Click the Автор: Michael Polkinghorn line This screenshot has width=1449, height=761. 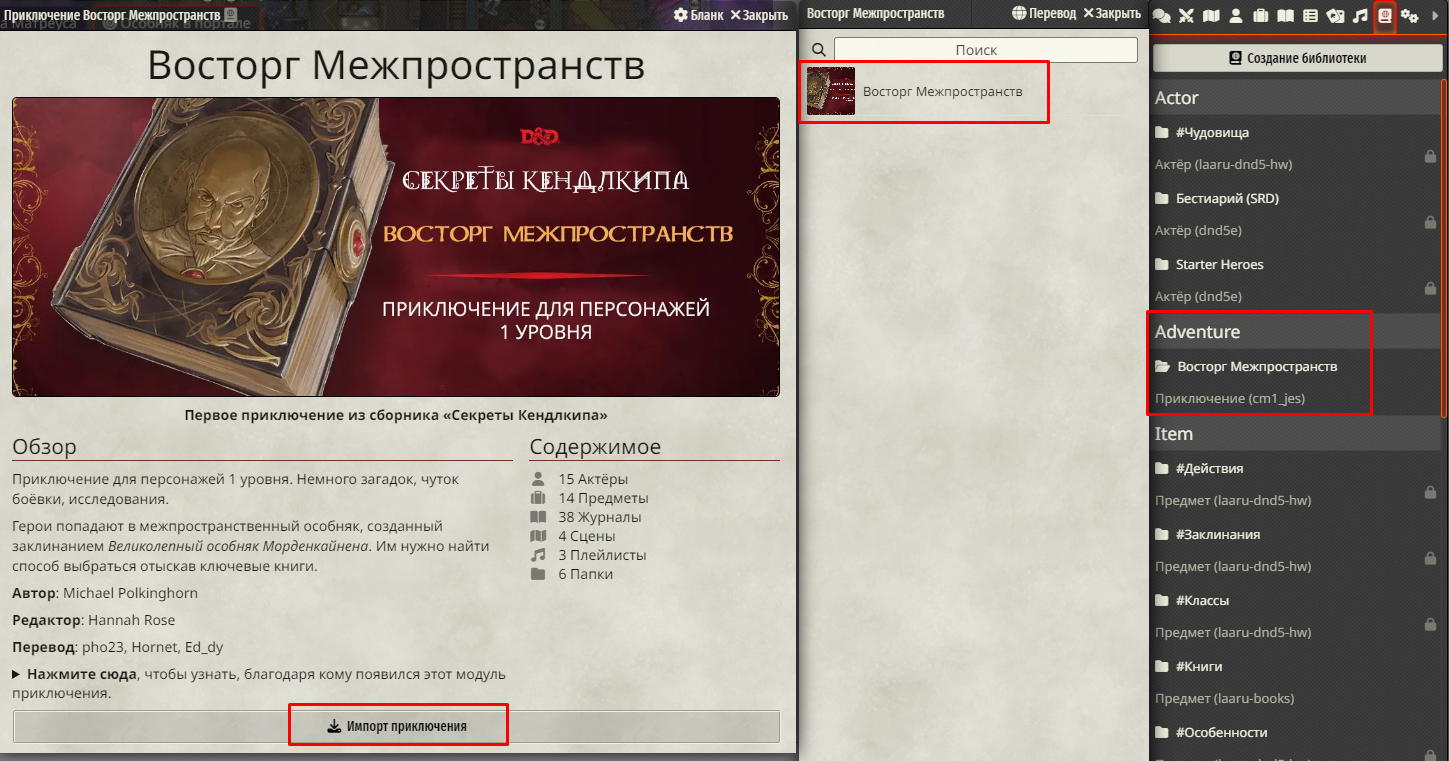pyautogui.click(x=105, y=593)
